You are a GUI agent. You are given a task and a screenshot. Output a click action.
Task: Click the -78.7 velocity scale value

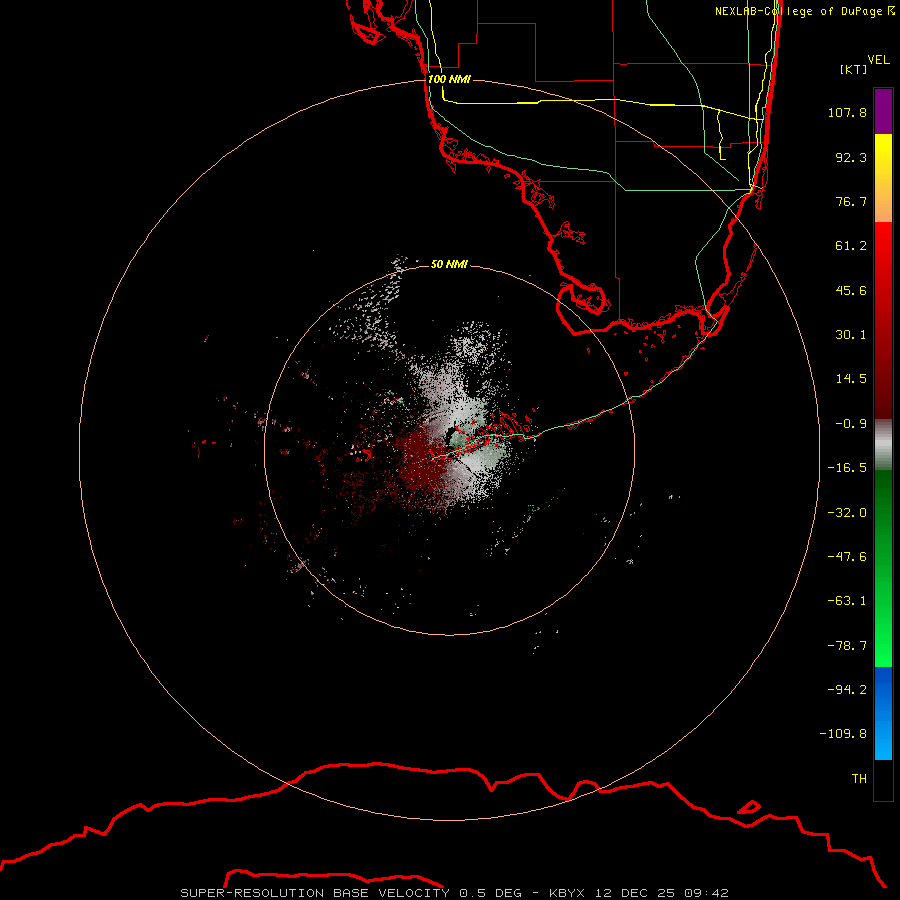point(847,646)
